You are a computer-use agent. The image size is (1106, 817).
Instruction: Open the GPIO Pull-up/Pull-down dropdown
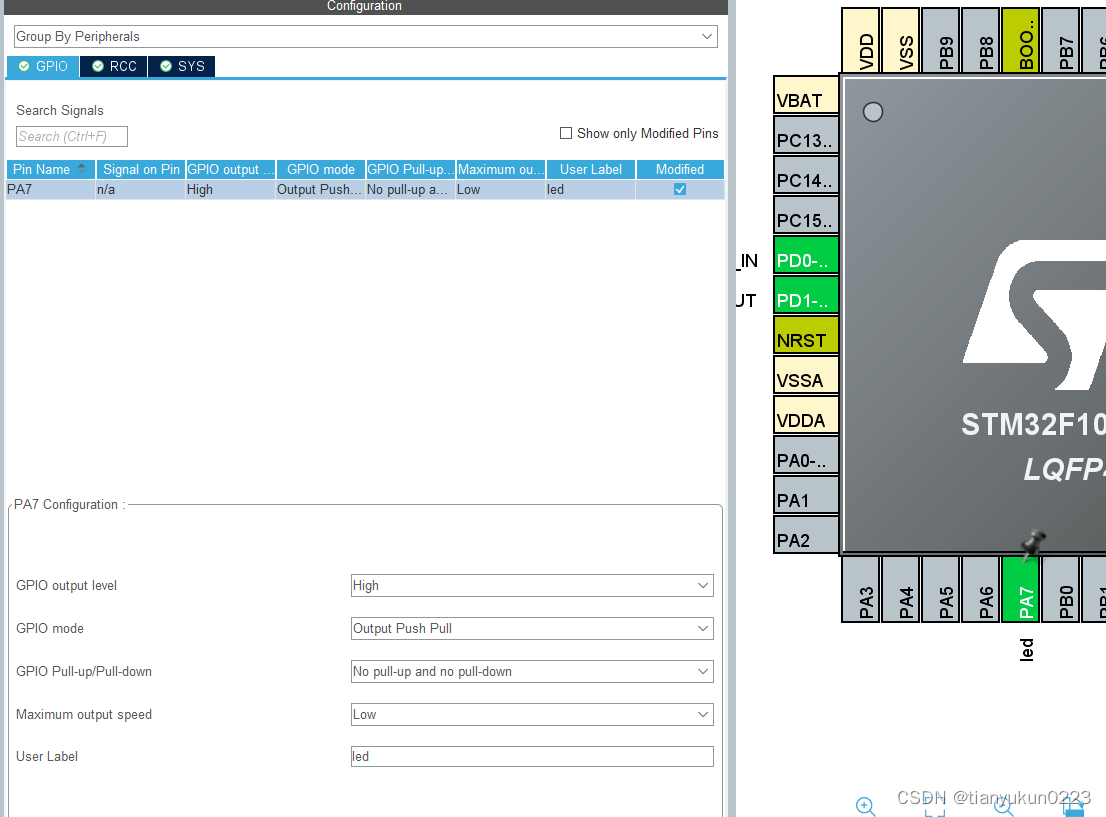tap(532, 672)
